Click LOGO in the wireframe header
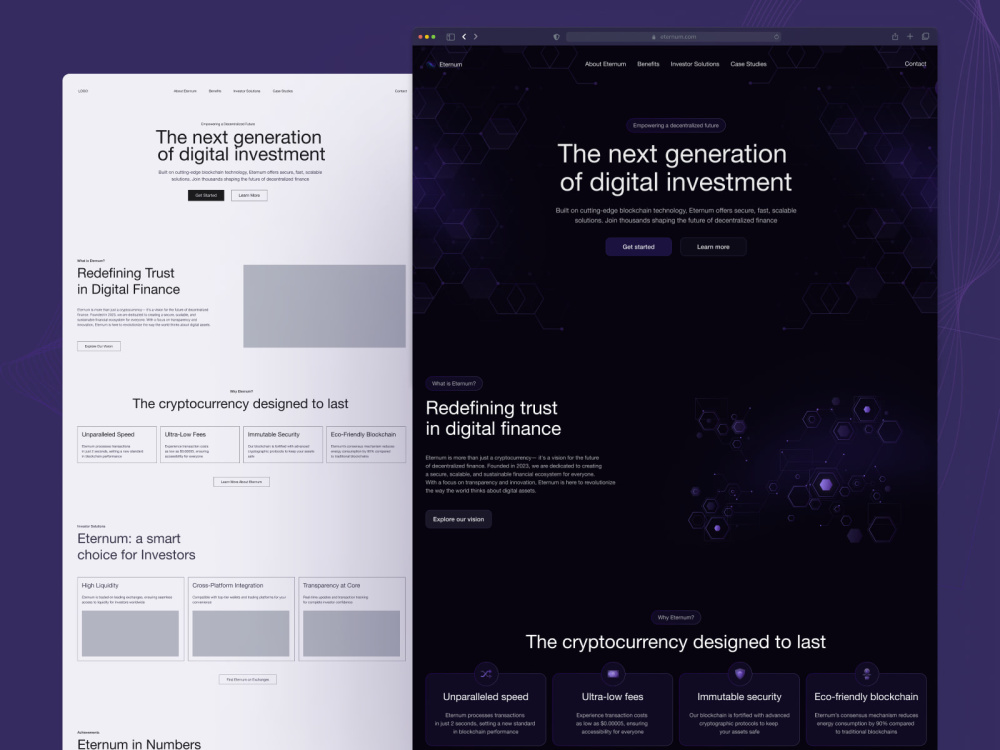 [x=83, y=91]
